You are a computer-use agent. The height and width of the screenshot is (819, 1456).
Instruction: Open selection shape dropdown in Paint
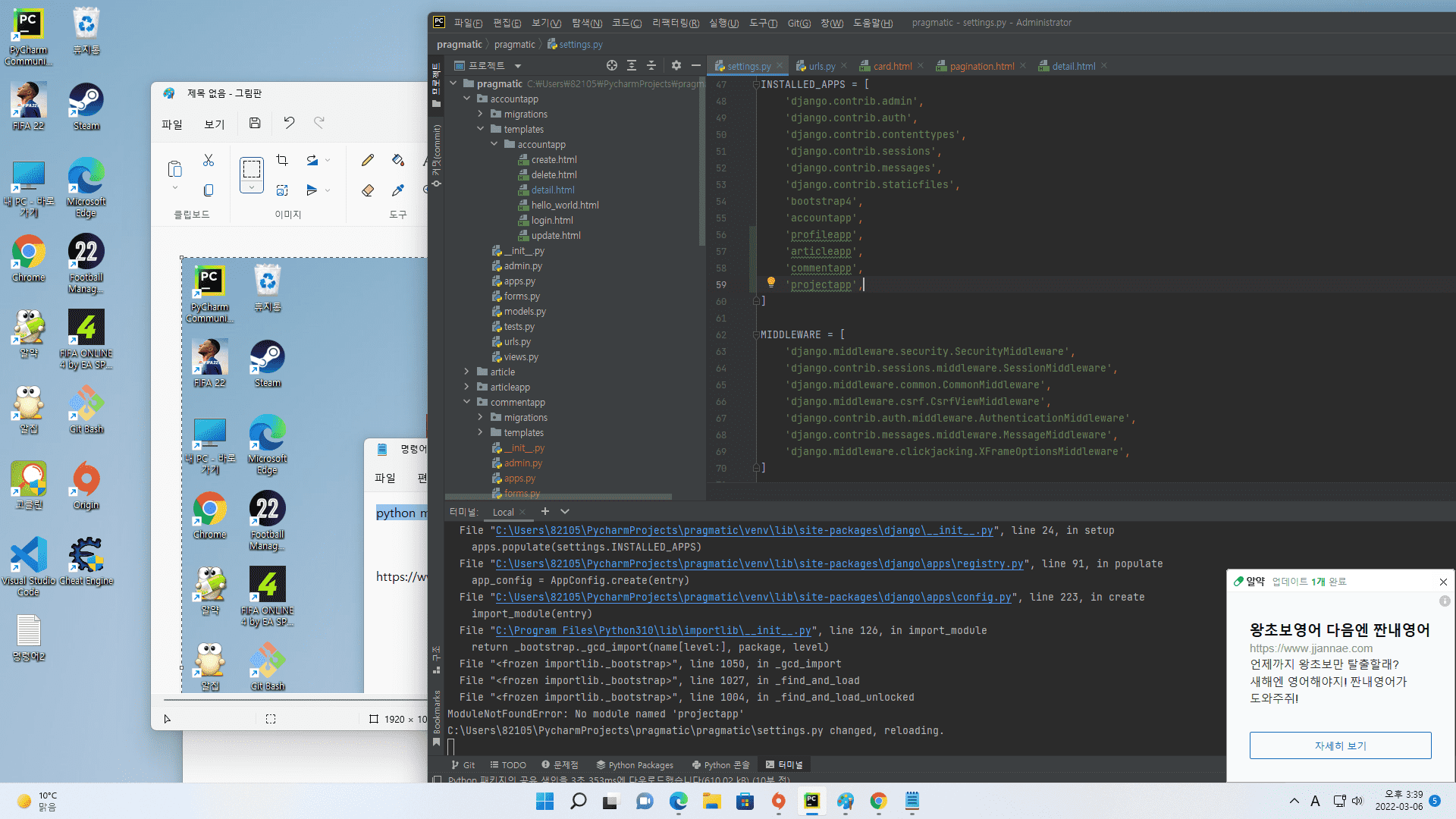click(x=252, y=187)
